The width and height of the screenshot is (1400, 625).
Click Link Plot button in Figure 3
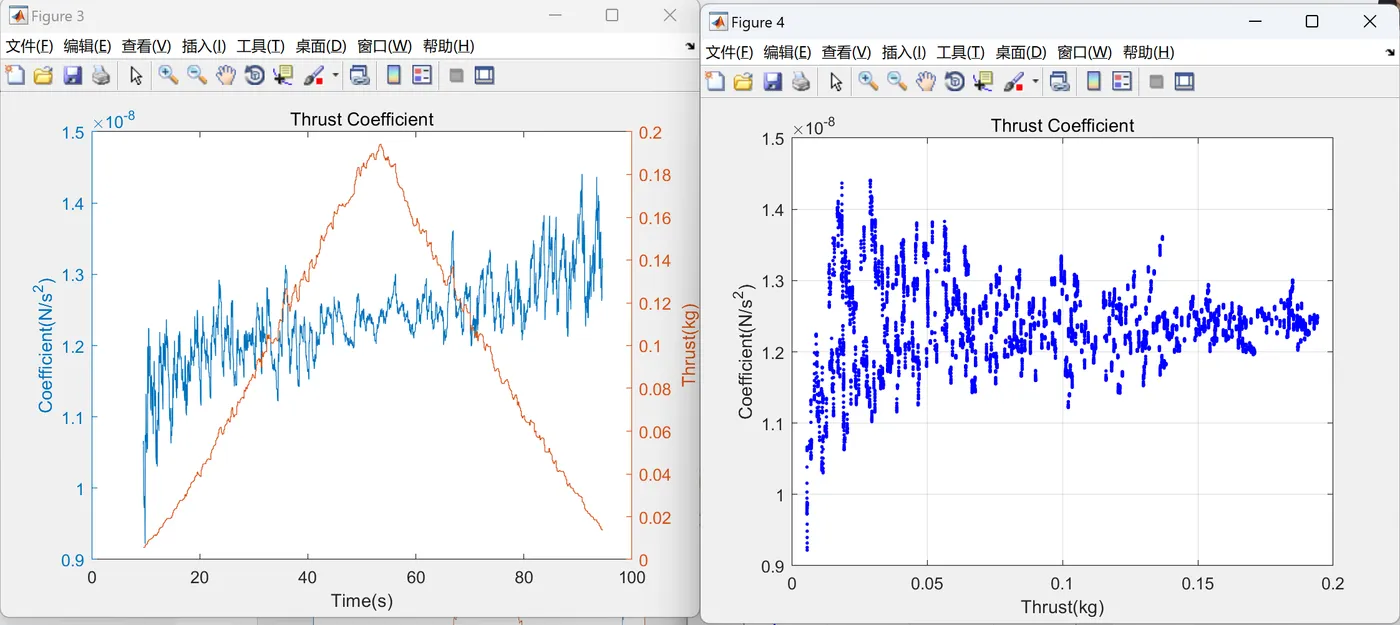pyautogui.click(x=360, y=75)
